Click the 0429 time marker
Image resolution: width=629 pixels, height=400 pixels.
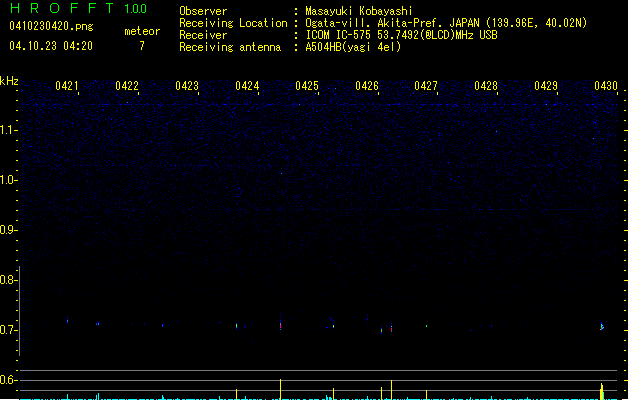546,86
